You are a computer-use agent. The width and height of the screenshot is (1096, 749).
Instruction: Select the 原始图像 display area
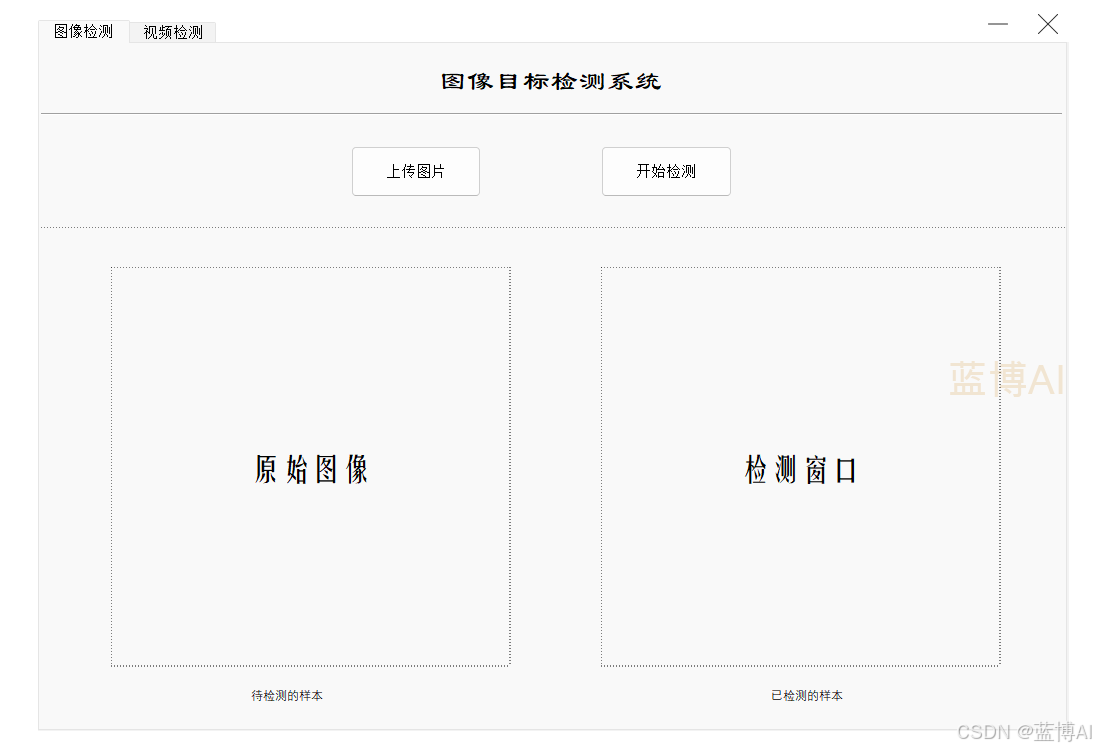tap(311, 467)
